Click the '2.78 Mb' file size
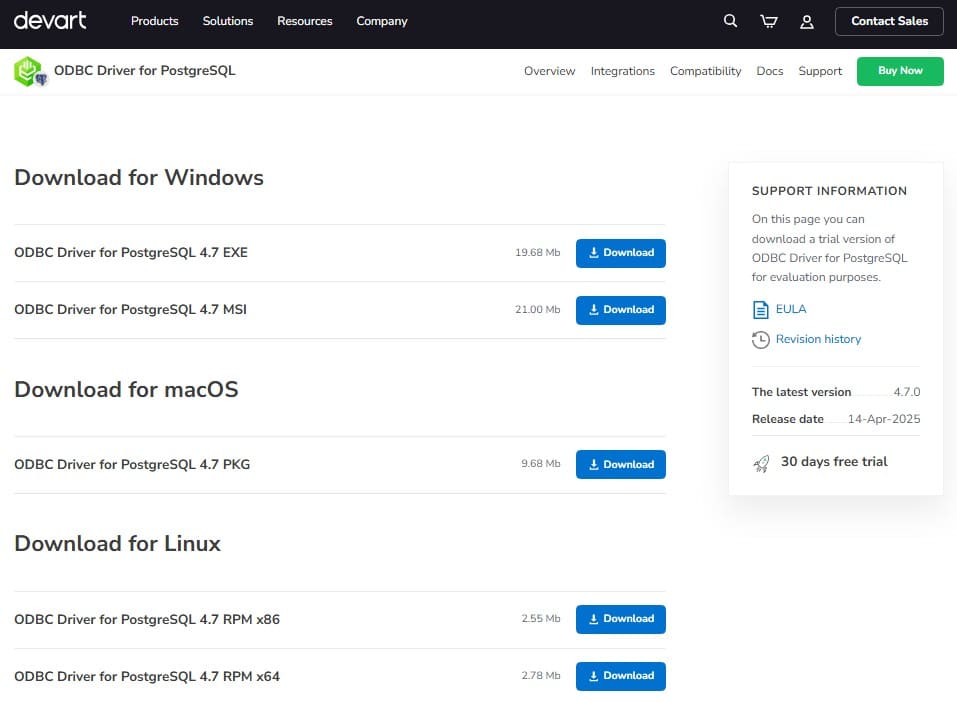 540,675
